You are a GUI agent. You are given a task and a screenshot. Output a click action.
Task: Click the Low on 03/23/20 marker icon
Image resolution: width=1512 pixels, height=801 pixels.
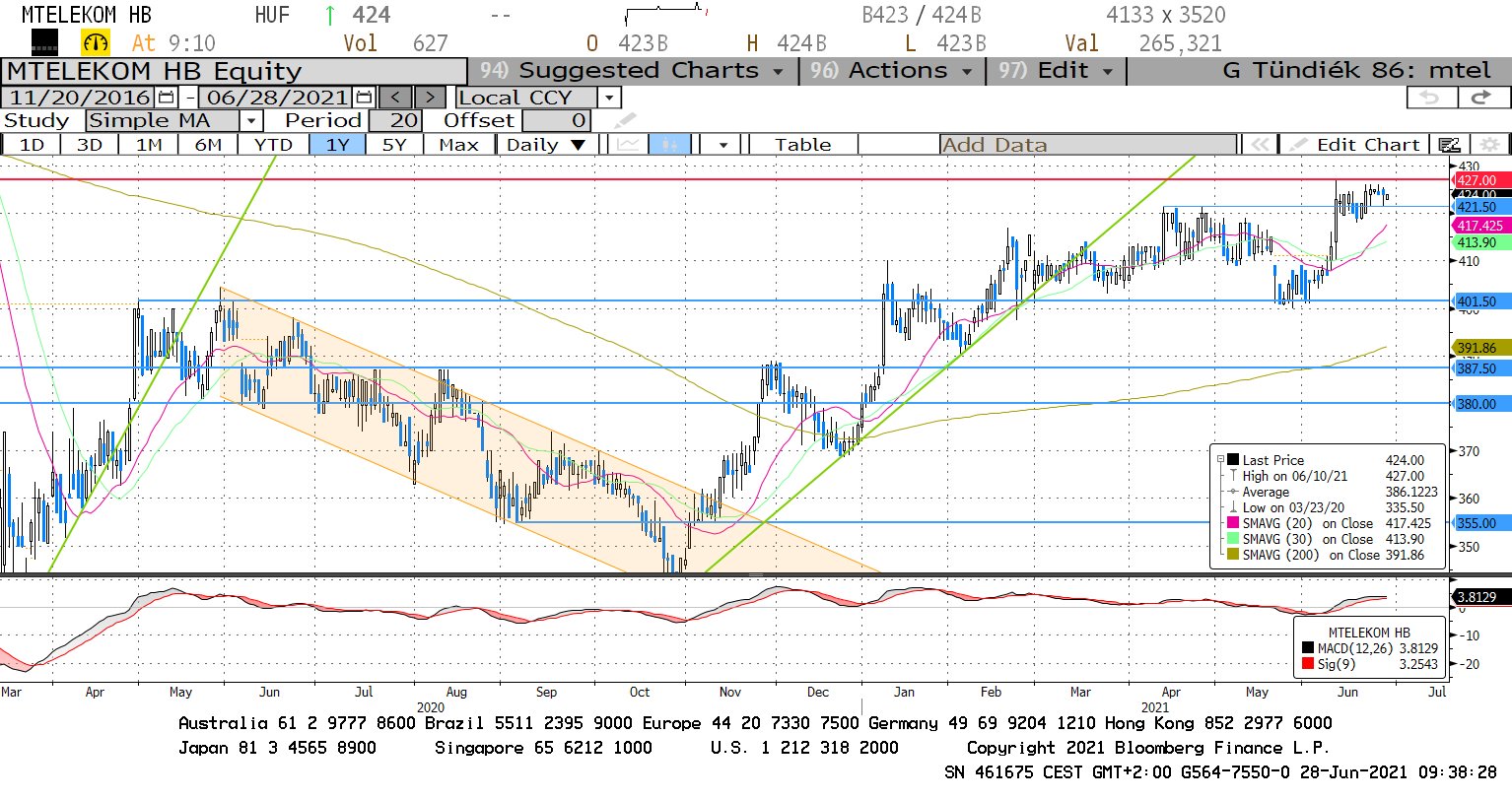click(1232, 507)
